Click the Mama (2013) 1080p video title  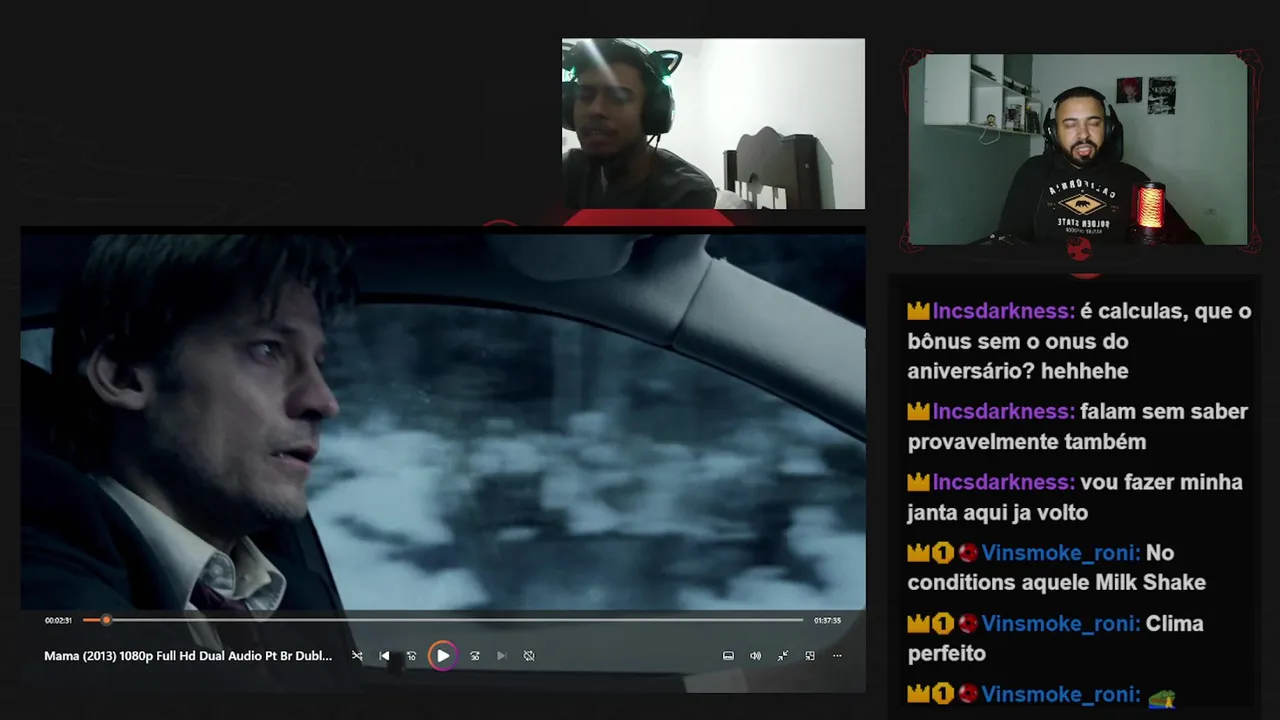188,656
